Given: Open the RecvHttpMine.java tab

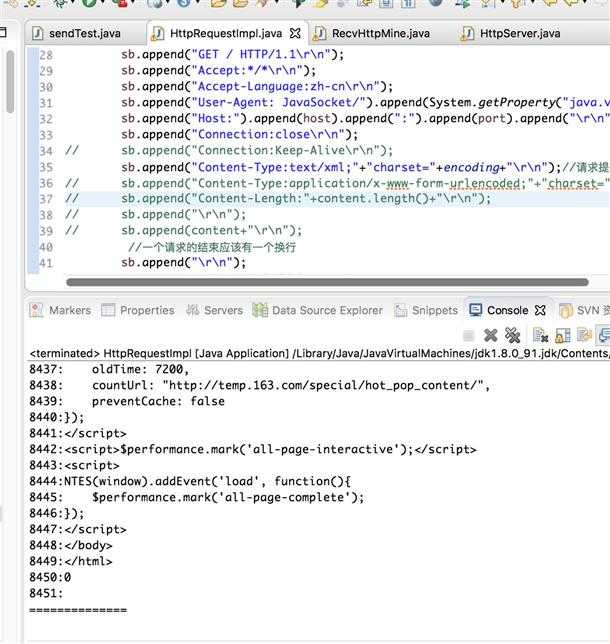Looking at the screenshot, I should point(372,33).
